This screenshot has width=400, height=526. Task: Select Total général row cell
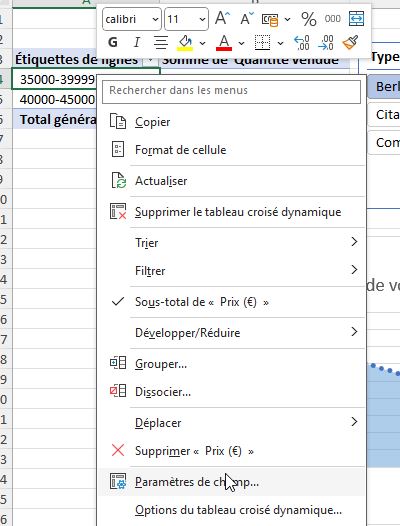click(54, 119)
